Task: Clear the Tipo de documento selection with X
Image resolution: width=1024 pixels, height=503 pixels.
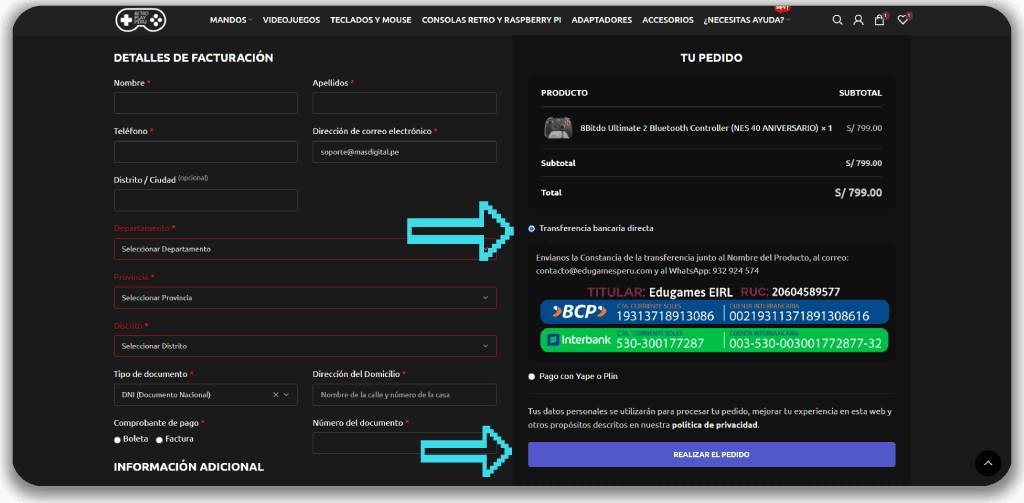Action: [275, 395]
